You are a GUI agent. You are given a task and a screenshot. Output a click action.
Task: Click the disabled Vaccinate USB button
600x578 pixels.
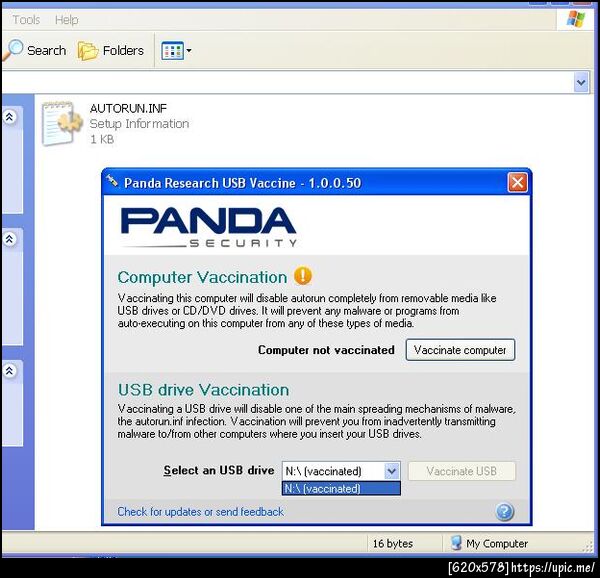click(461, 471)
